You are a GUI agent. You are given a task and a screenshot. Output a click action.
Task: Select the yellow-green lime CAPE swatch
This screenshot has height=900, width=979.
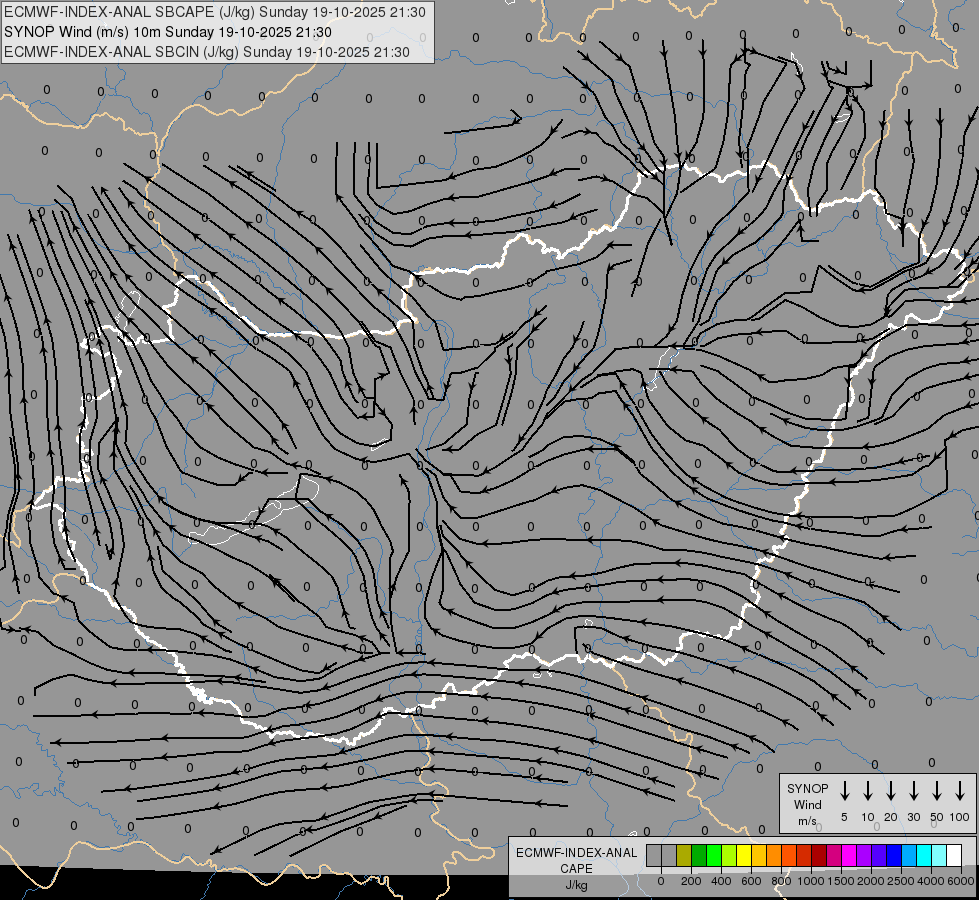[729, 855]
